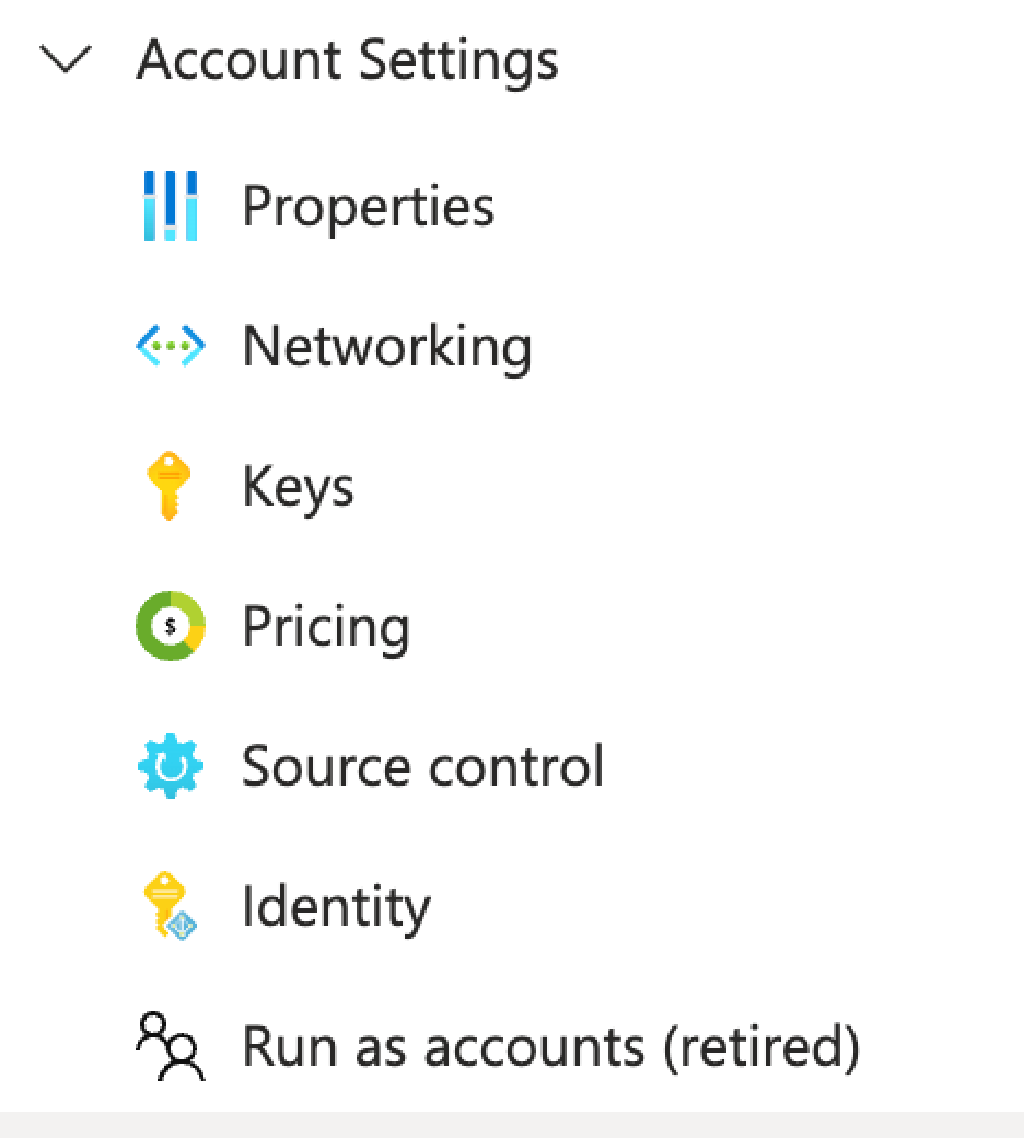The height and width of the screenshot is (1138, 1024).
Task: Open the Networking settings page
Action: tap(387, 345)
